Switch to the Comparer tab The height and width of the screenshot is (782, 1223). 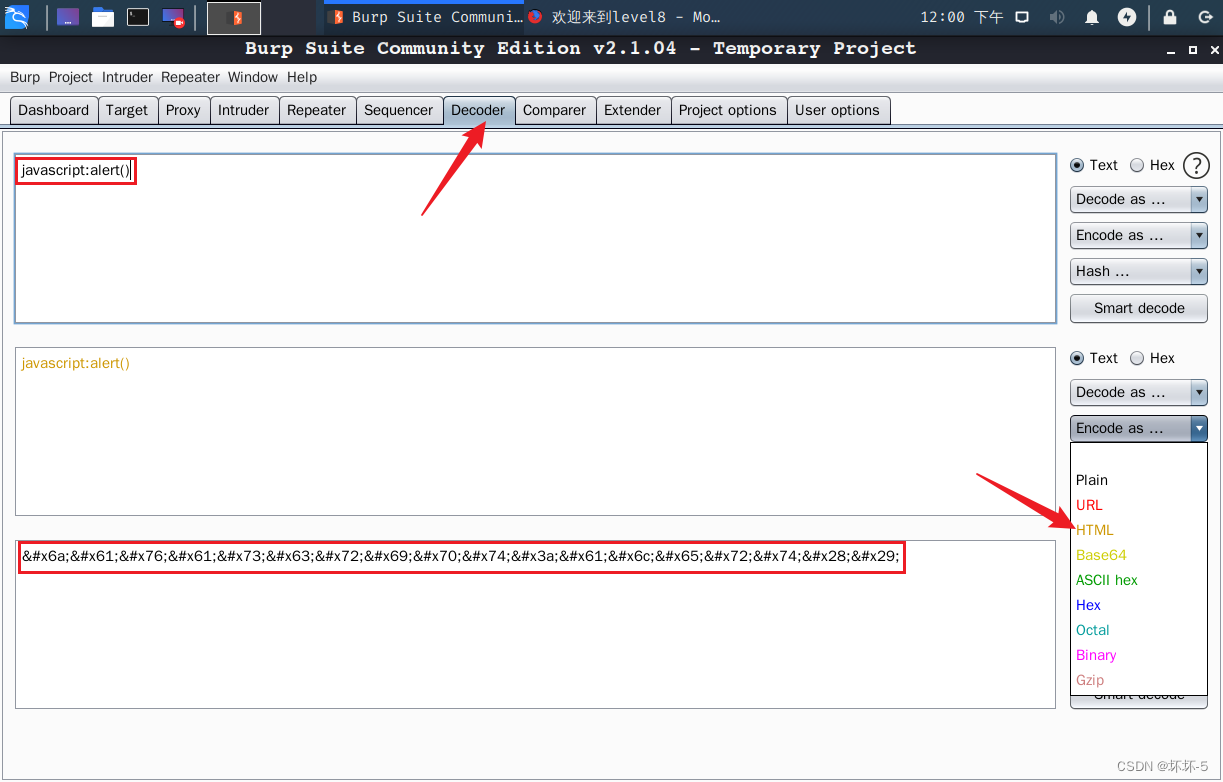point(554,110)
